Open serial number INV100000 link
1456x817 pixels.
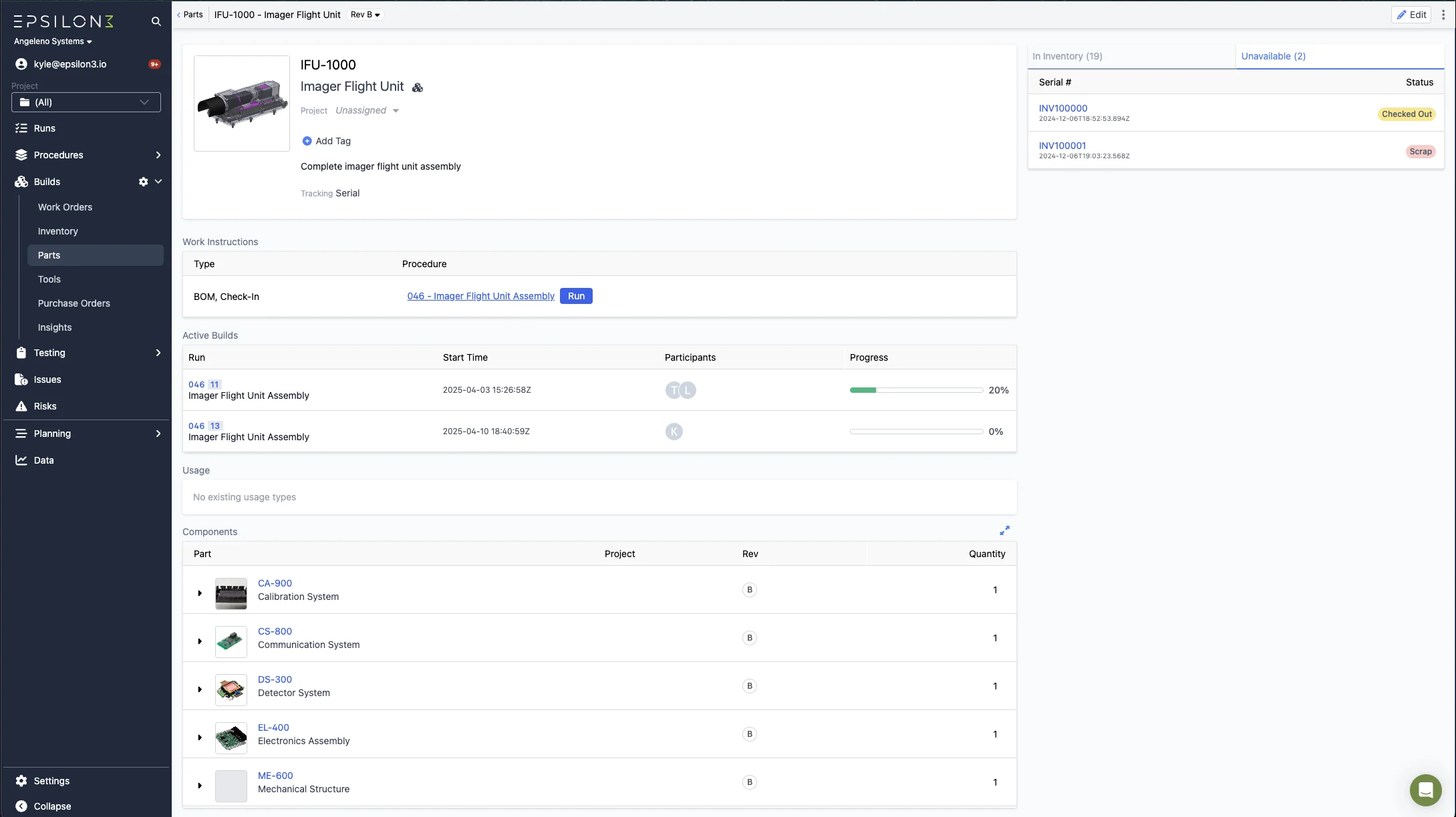(x=1062, y=108)
